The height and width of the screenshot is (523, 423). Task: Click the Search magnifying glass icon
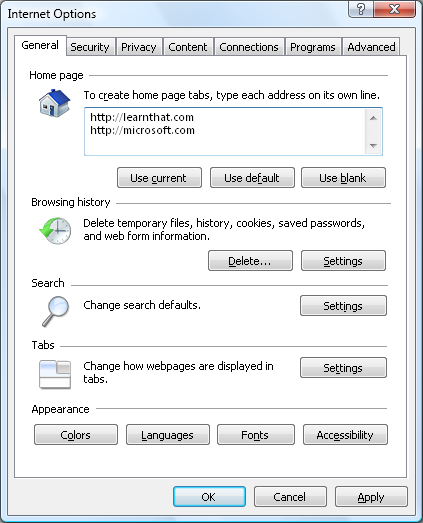(55, 311)
